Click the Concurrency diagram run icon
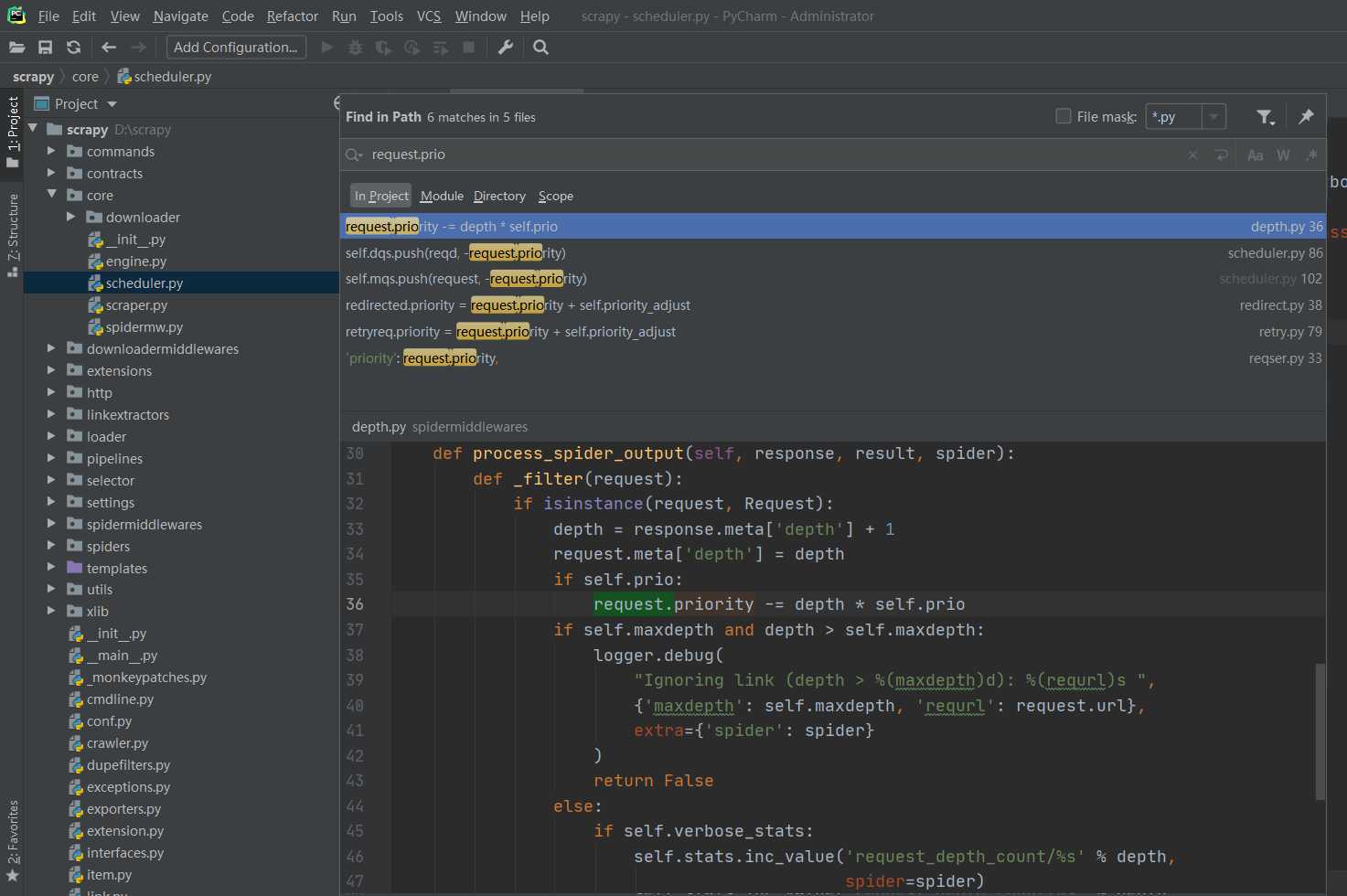The width and height of the screenshot is (1347, 896). [441, 48]
